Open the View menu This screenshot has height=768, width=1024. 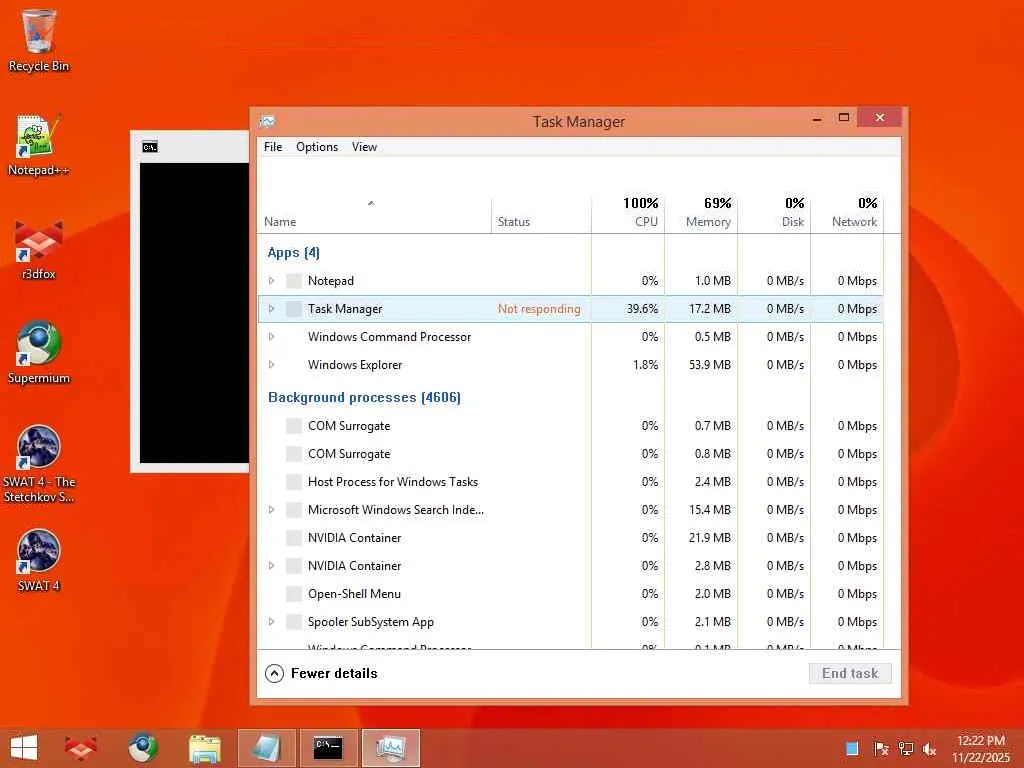click(364, 147)
